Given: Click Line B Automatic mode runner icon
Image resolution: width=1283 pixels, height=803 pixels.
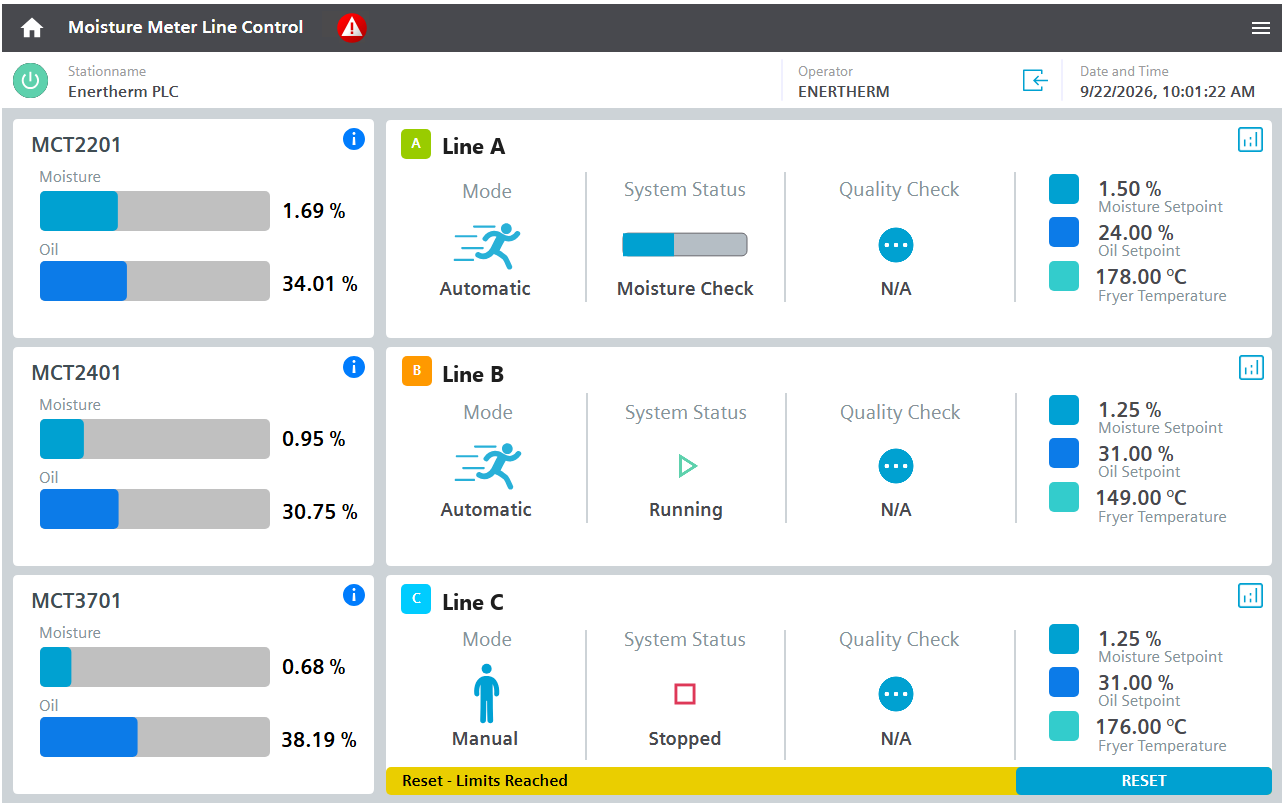Looking at the screenshot, I should (x=487, y=466).
